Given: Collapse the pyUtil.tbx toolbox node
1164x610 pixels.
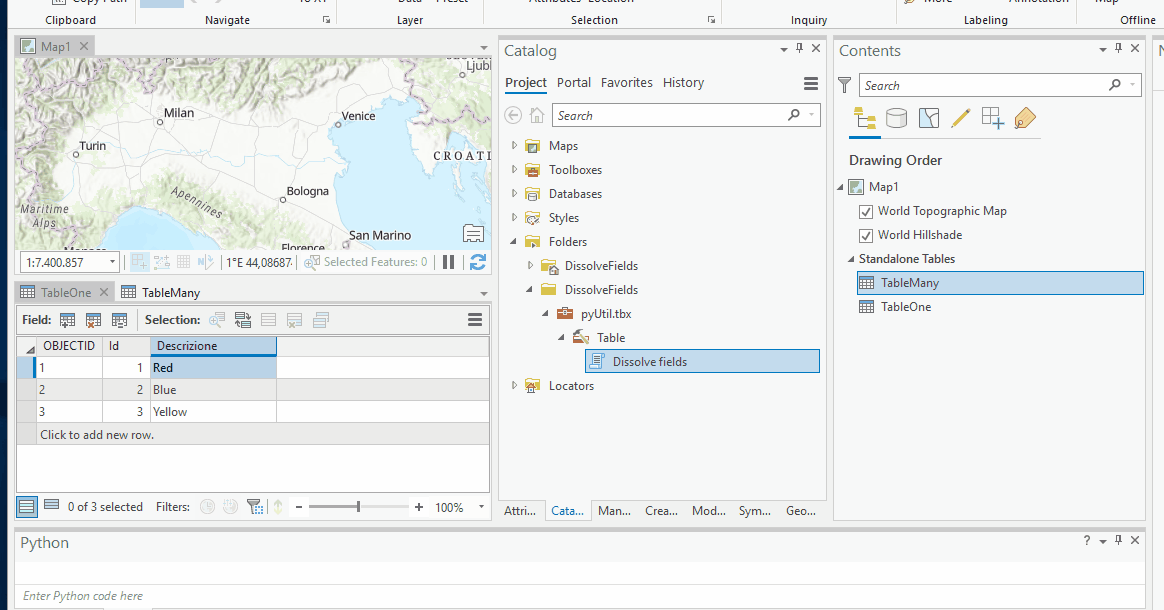Looking at the screenshot, I should point(546,314).
